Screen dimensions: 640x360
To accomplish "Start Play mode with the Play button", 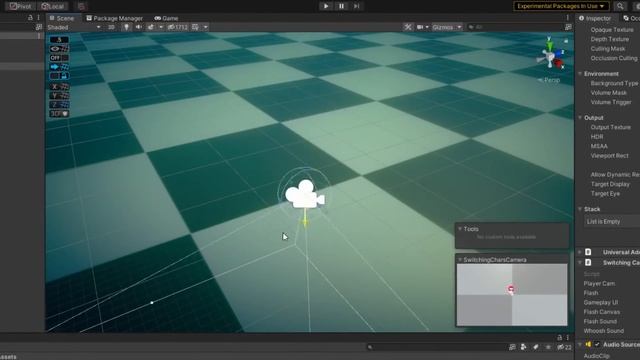I will coord(326,6).
